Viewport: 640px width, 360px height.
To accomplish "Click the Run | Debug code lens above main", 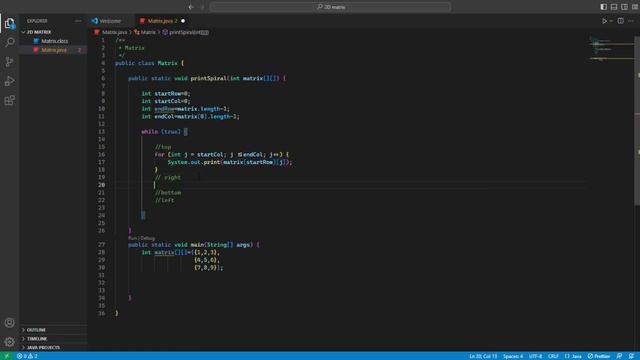I will (141, 238).
